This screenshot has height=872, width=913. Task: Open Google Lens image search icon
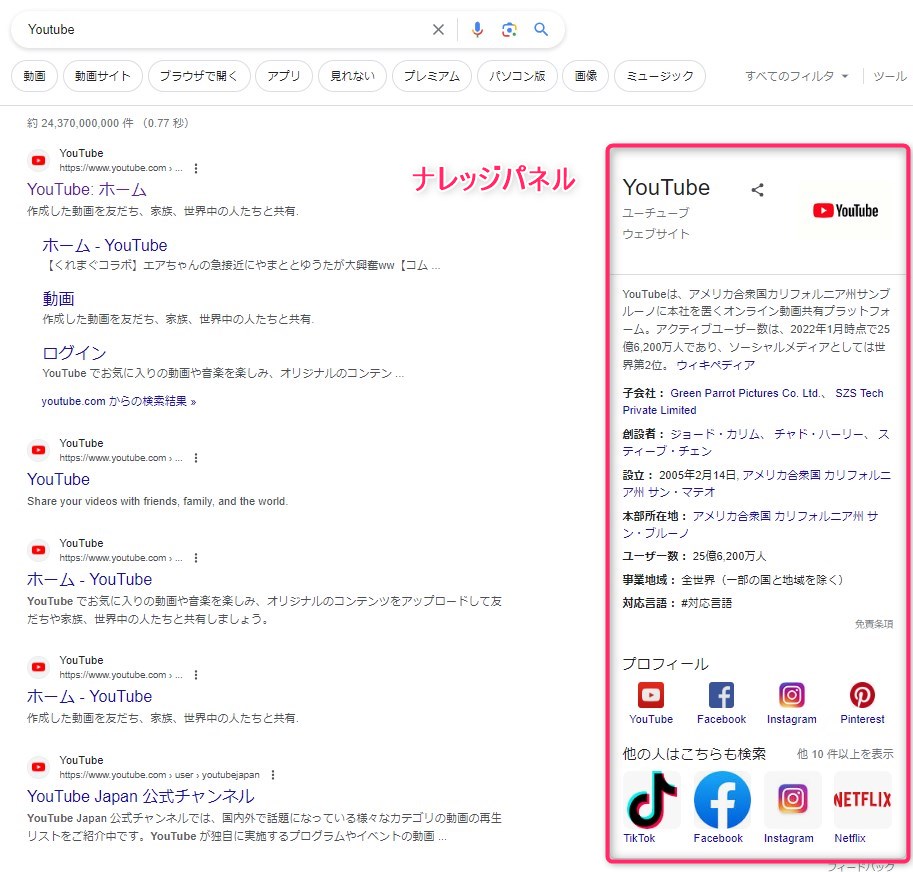(509, 30)
